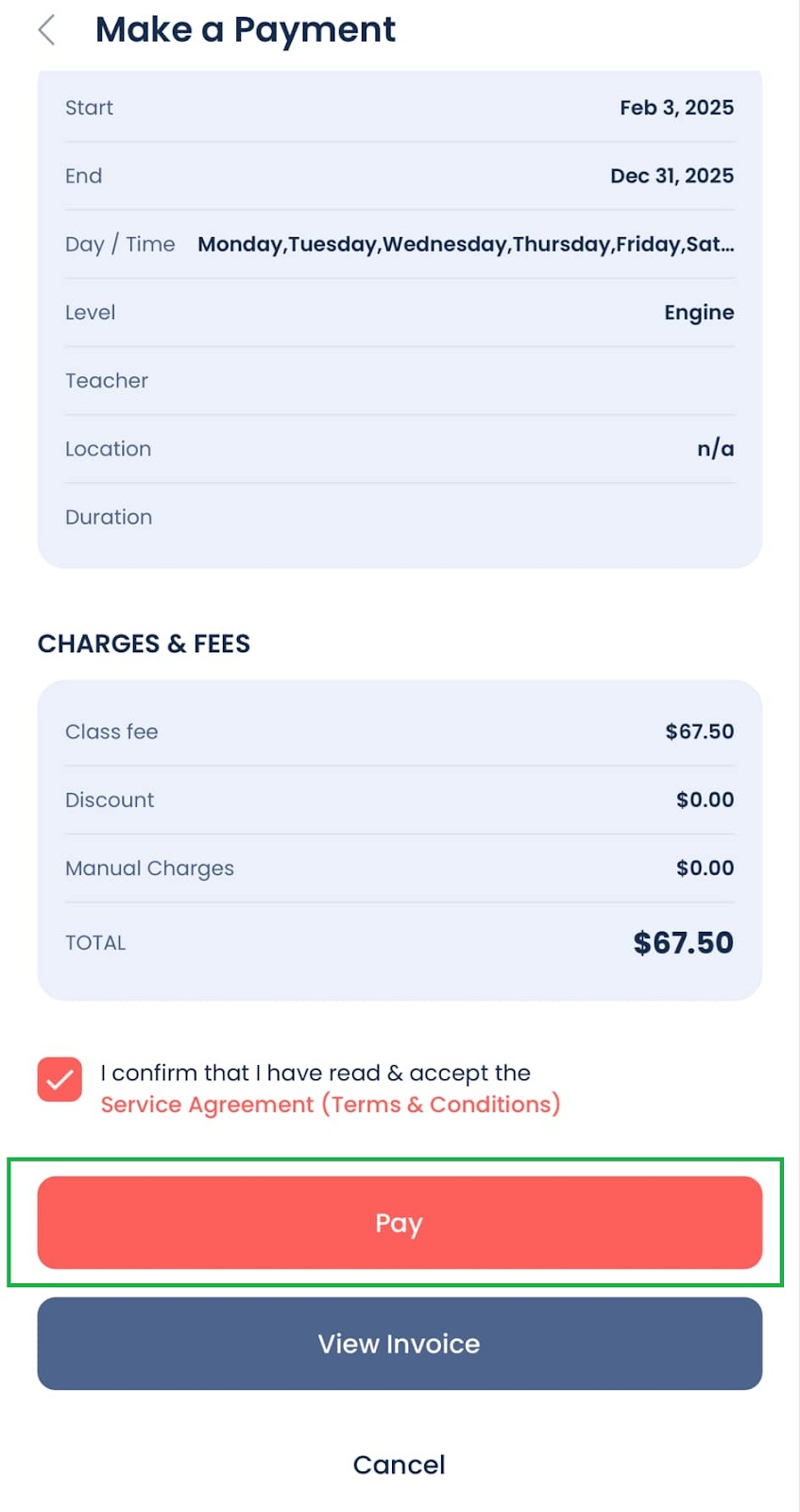Go back using the header arrow
This screenshot has height=1512, width=800.
(47, 30)
